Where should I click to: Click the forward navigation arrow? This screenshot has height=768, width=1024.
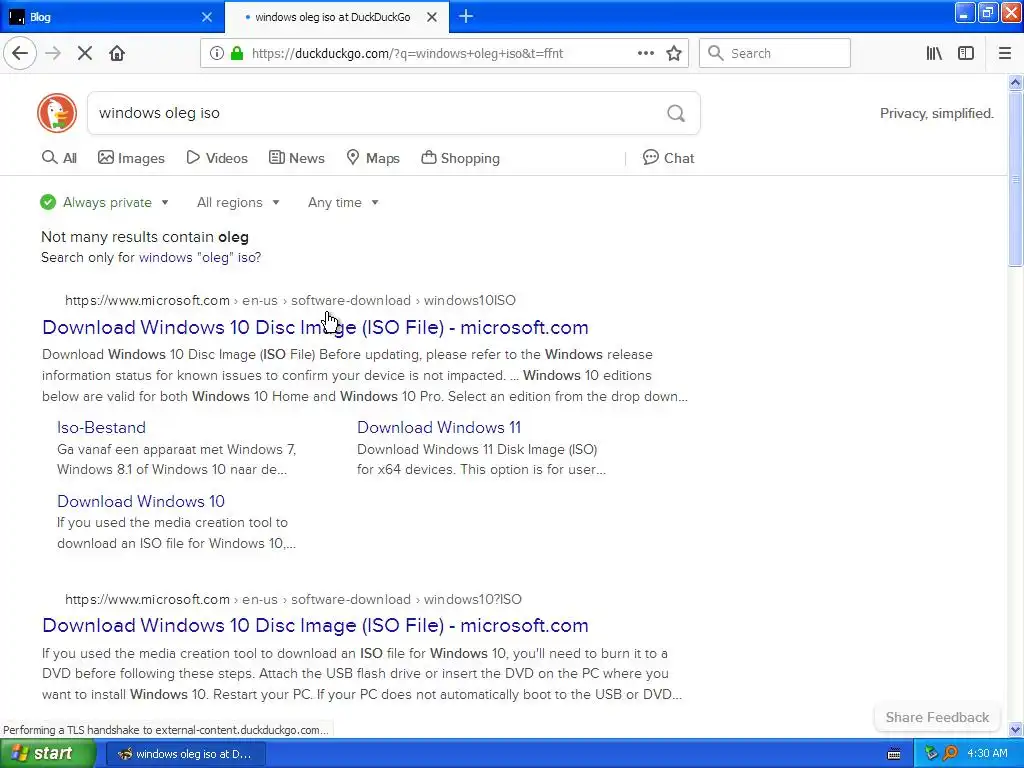tap(53, 53)
